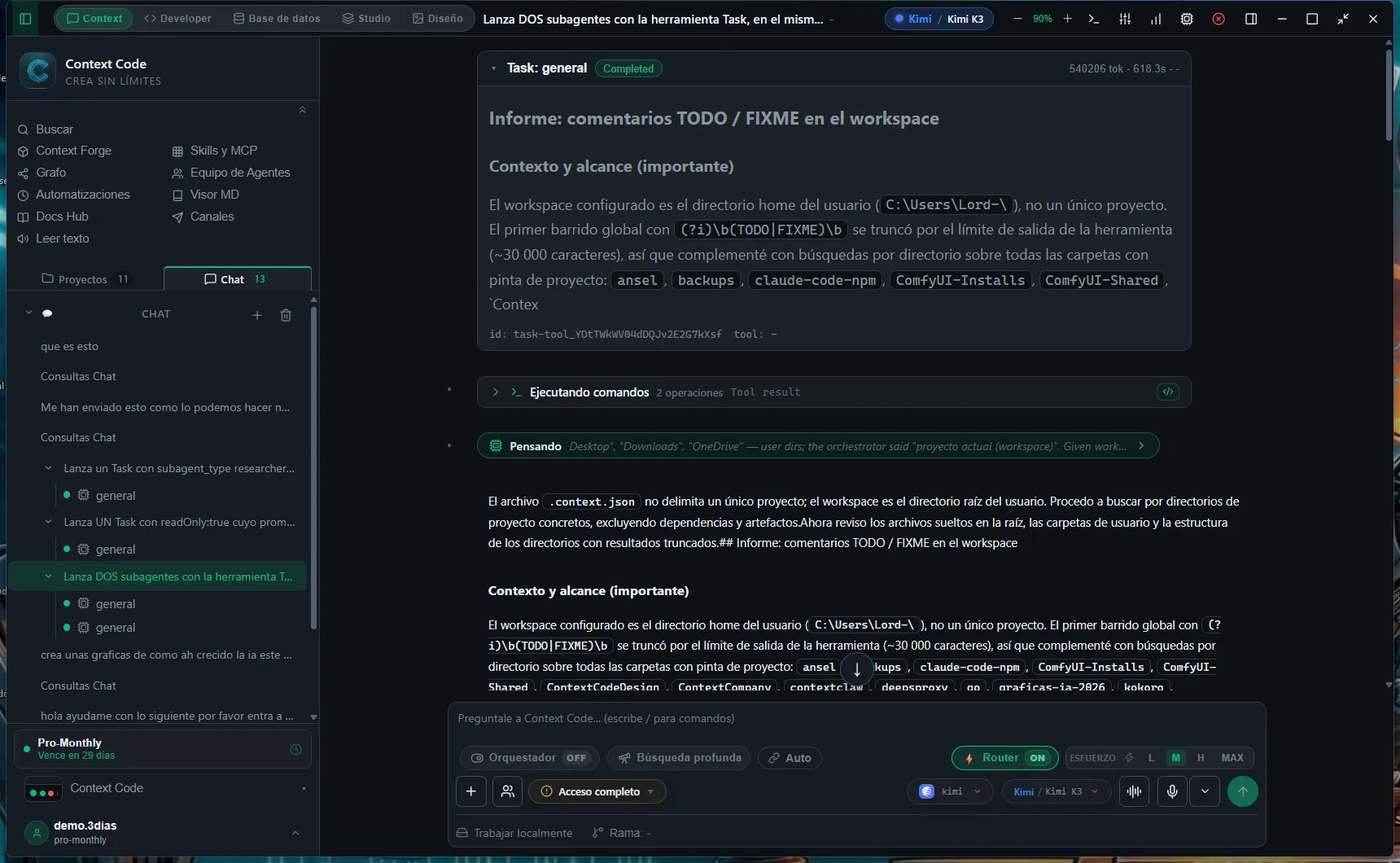Viewport: 1400px width, 863px height.
Task: Zoom out with the minus icon
Action: point(1017,19)
